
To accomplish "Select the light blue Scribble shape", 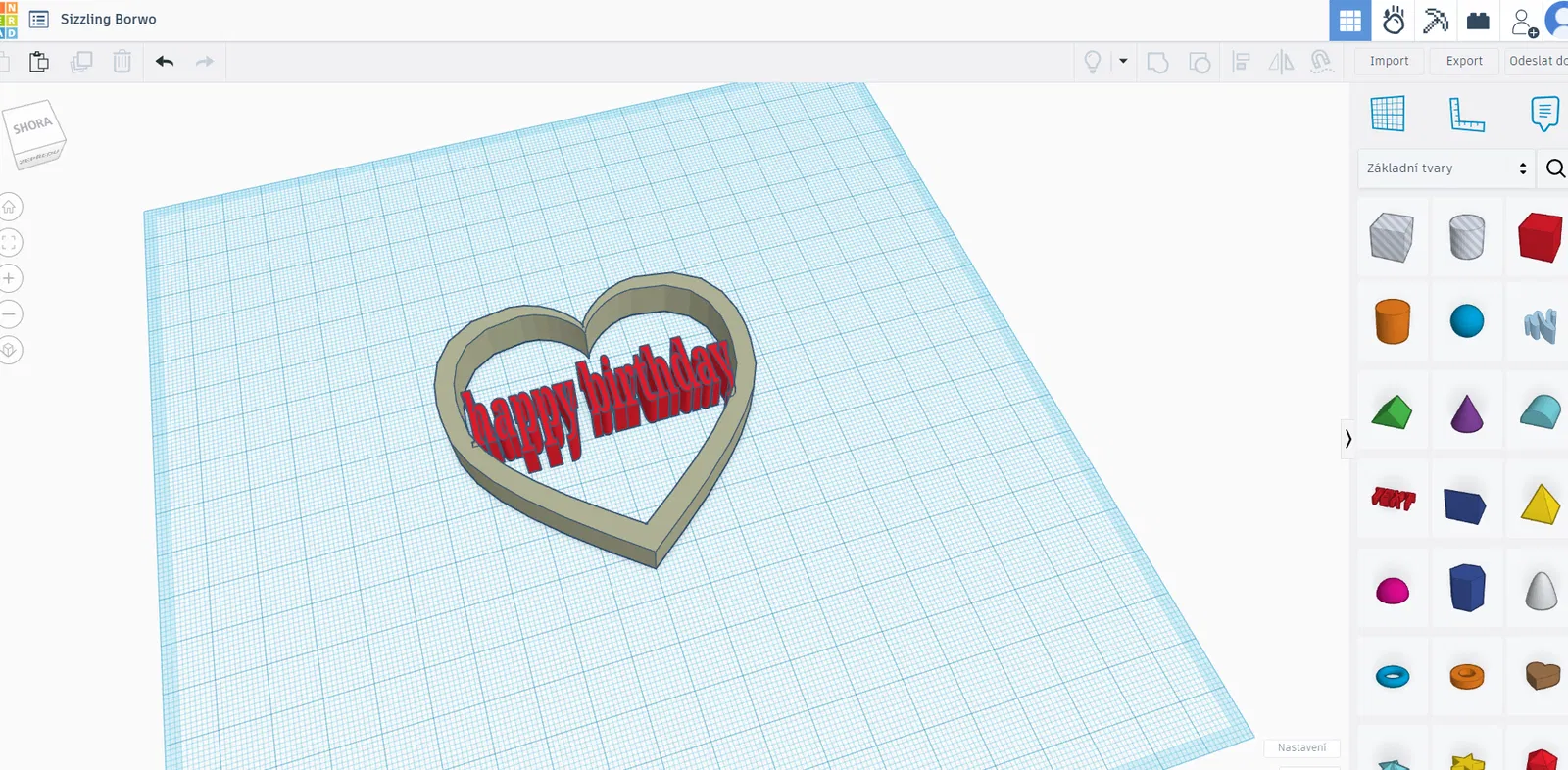I will point(1541,325).
